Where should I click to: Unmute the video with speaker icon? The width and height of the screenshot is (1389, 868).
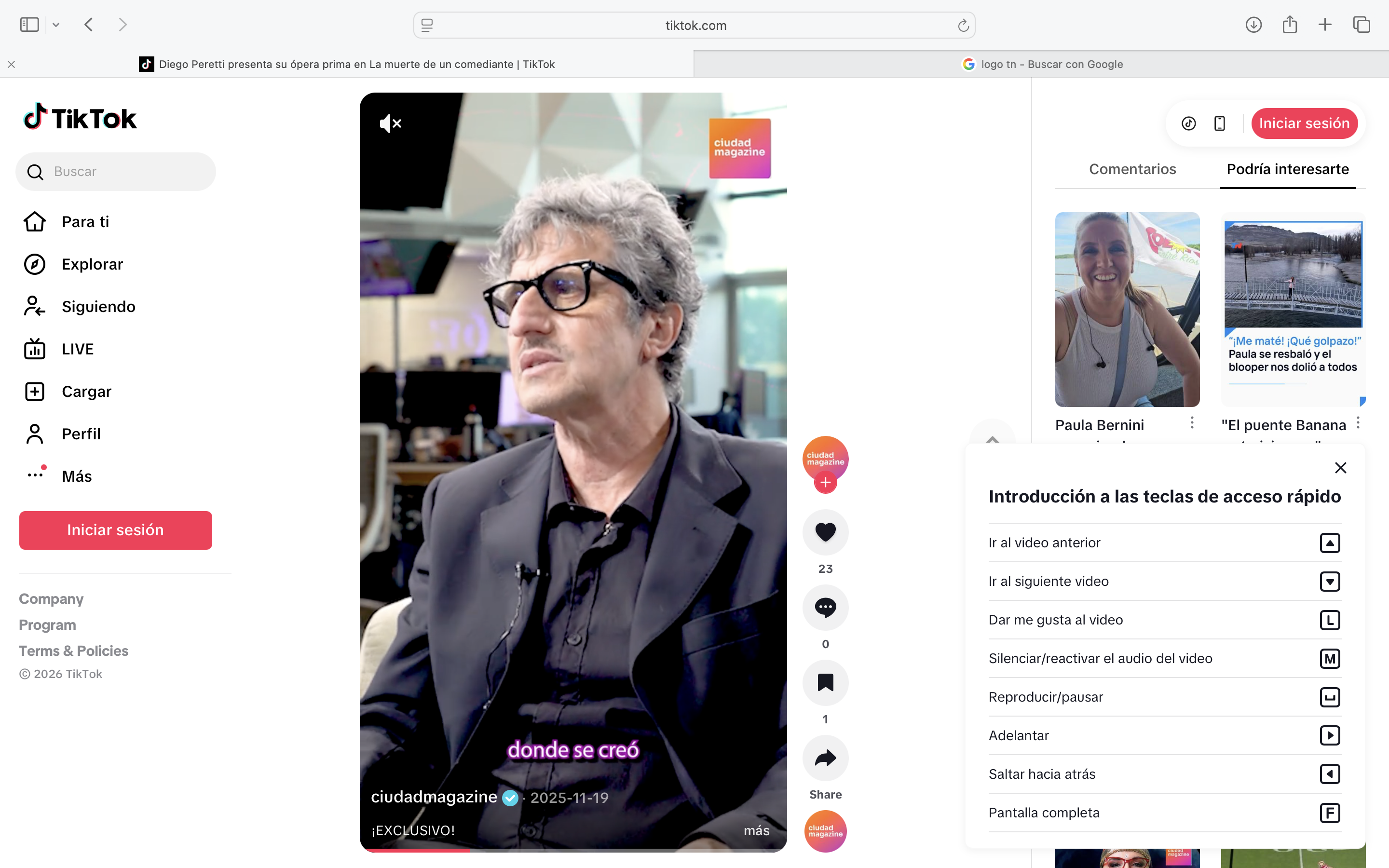[390, 123]
